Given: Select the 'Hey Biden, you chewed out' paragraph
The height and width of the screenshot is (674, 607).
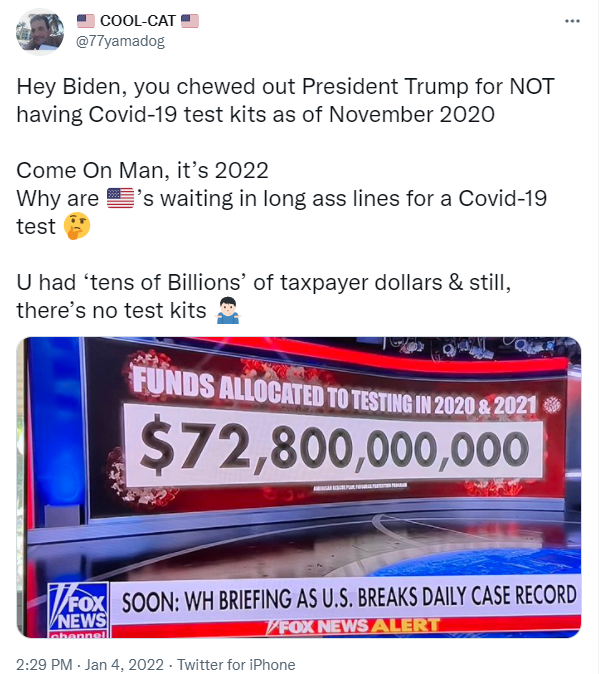Looking at the screenshot, I should coord(285,101).
